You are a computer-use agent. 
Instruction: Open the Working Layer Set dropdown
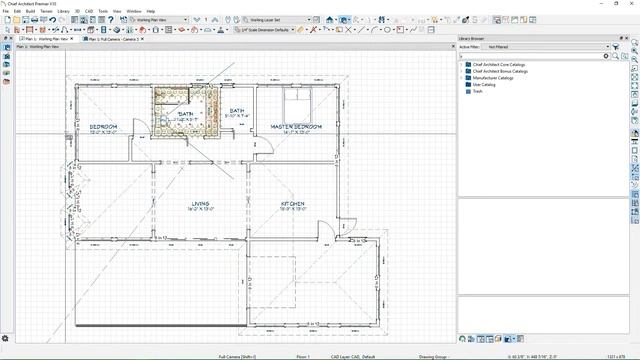coord(277,20)
